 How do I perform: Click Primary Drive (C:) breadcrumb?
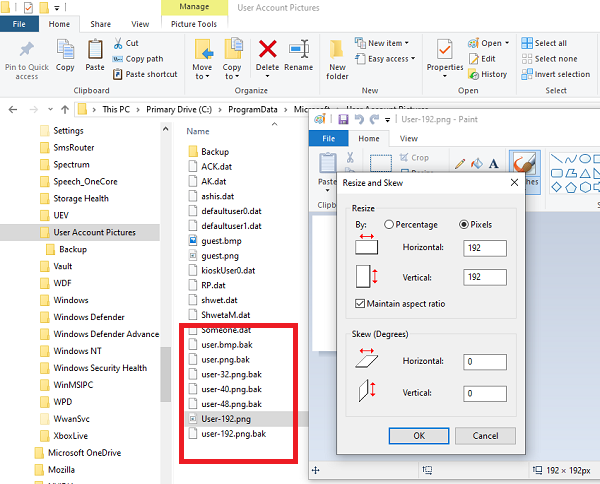(x=179, y=110)
